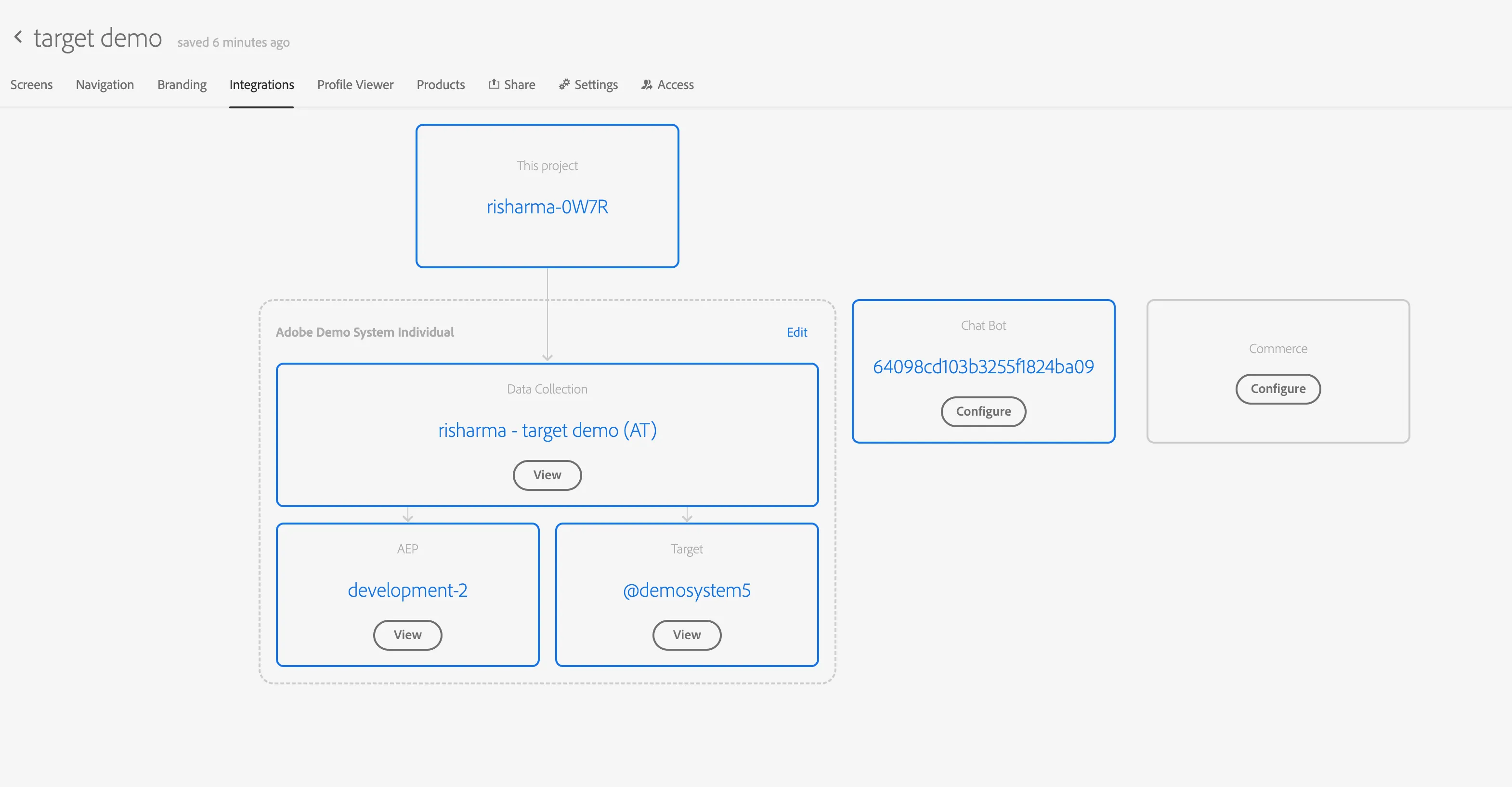View the Data Collection property

[x=547, y=475]
